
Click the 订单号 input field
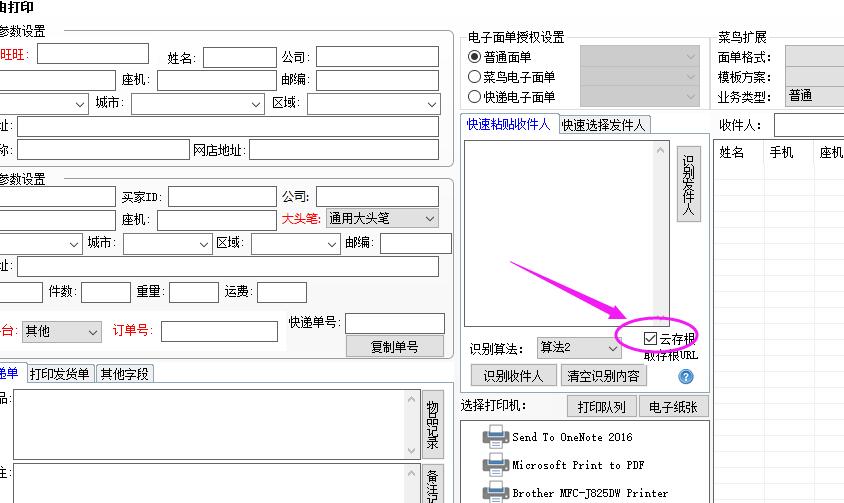219,331
